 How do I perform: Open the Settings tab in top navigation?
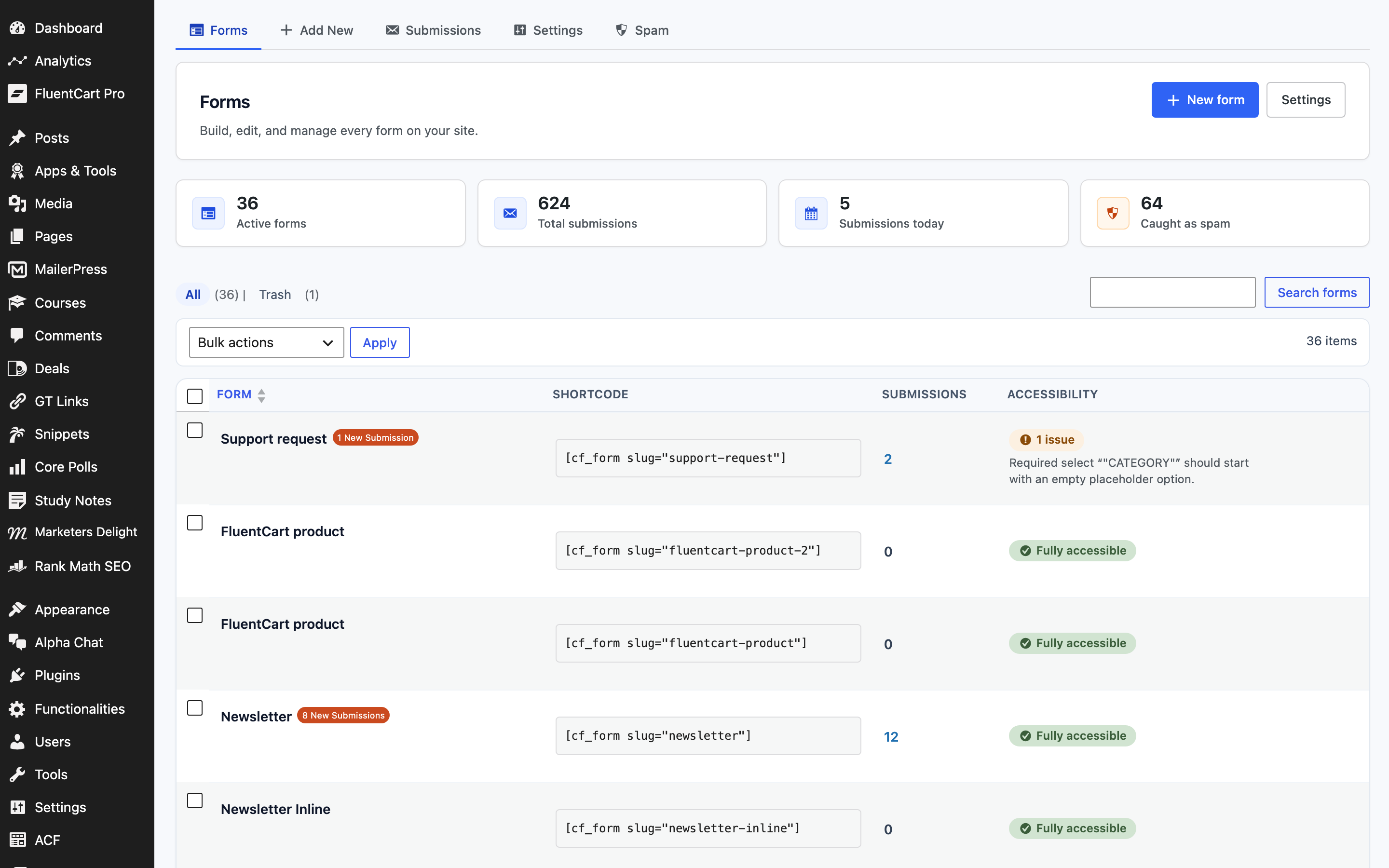click(x=548, y=30)
